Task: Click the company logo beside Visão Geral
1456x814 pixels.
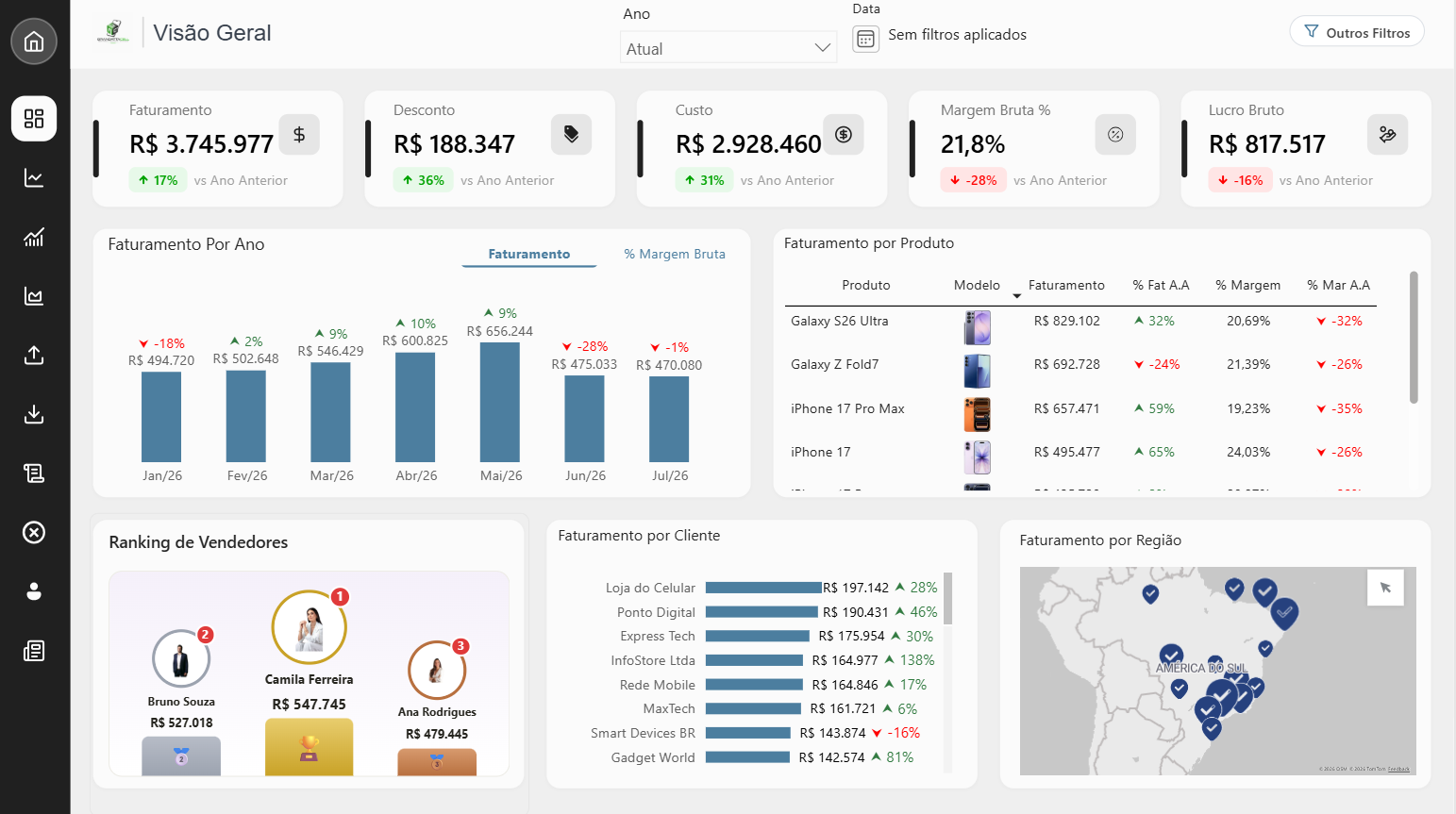Action: click(113, 32)
